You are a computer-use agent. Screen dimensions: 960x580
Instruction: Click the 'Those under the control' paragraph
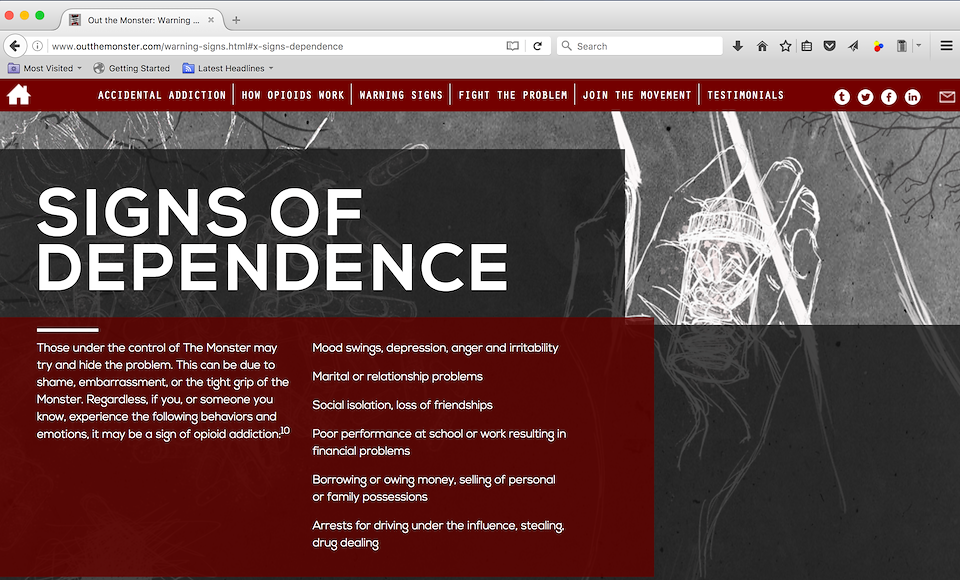[x=163, y=391]
